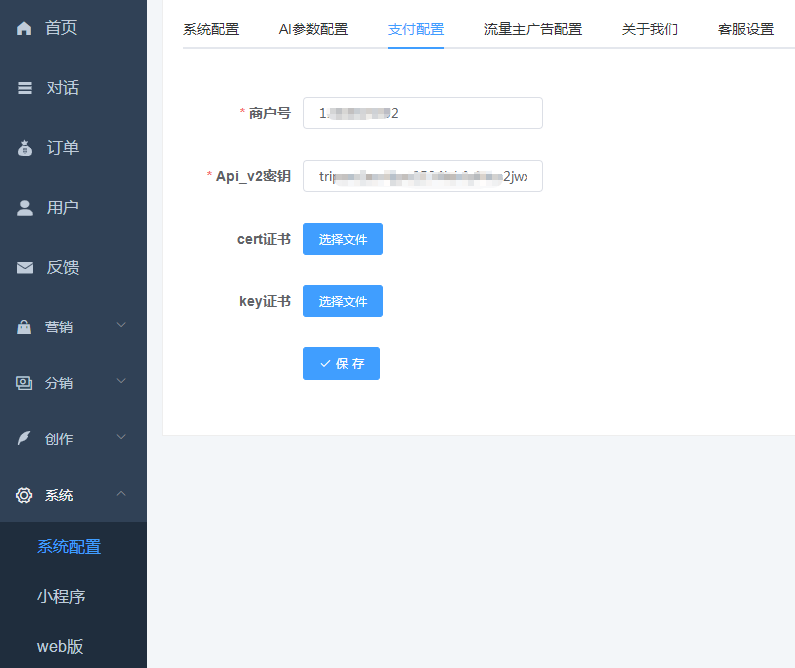Viewport: 795px width, 668px height.
Task: Expand the 创作 menu chevron
Action: coord(121,438)
